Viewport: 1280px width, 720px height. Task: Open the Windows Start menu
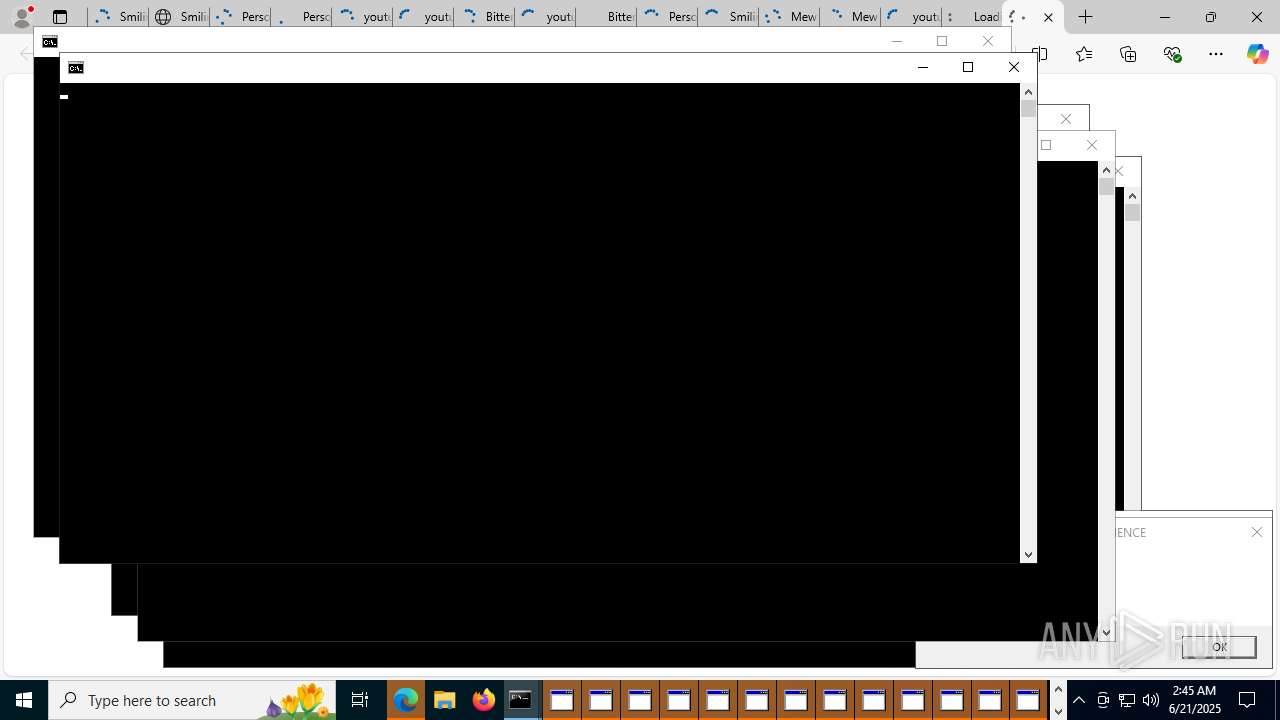(24, 700)
